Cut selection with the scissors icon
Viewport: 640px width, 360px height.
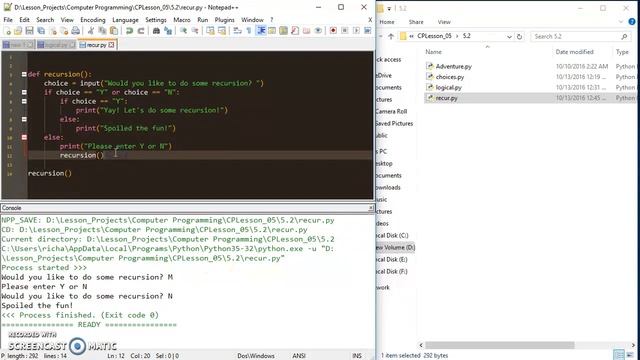[91, 31]
